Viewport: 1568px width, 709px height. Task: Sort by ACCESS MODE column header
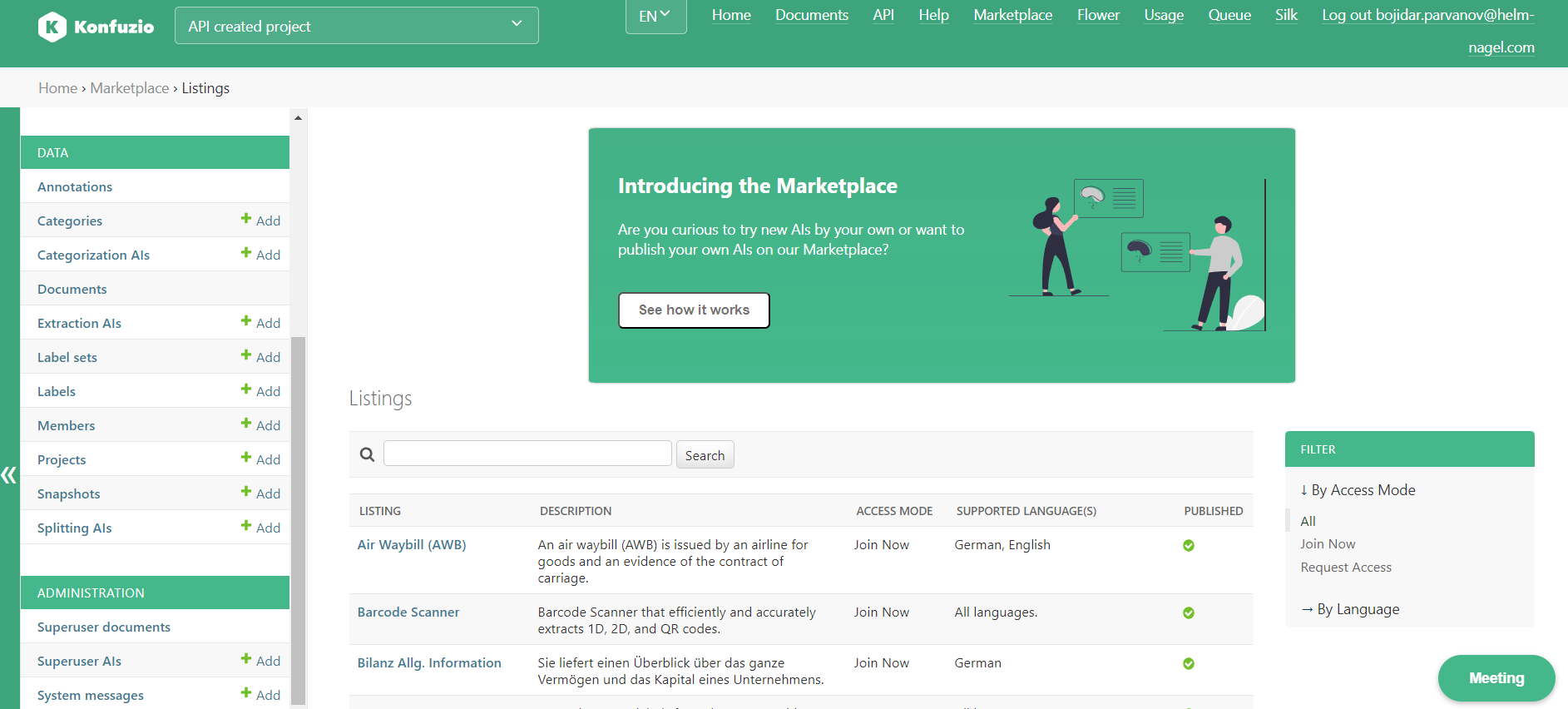894,511
